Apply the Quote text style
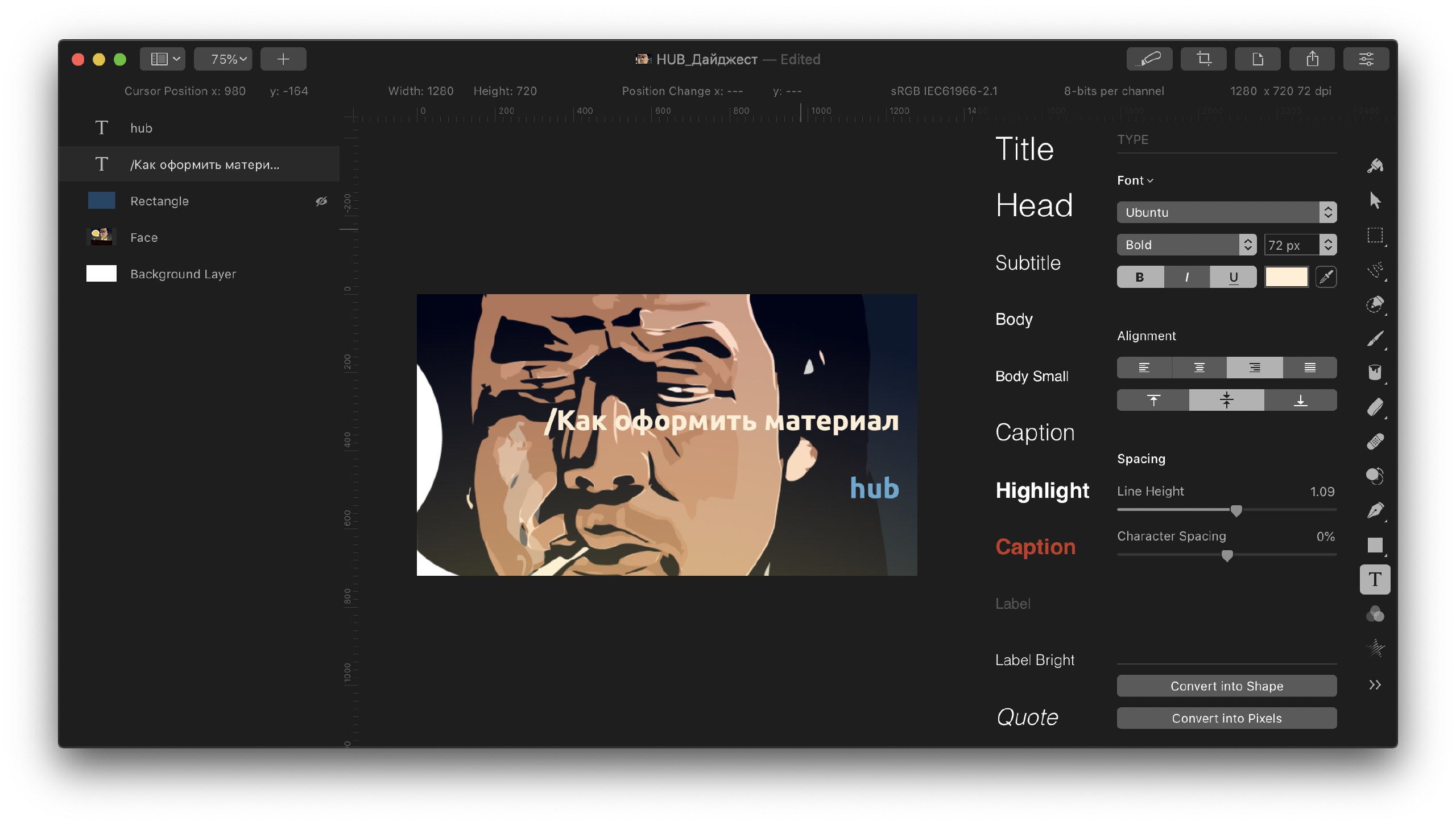1456x825 pixels. coord(1027,717)
